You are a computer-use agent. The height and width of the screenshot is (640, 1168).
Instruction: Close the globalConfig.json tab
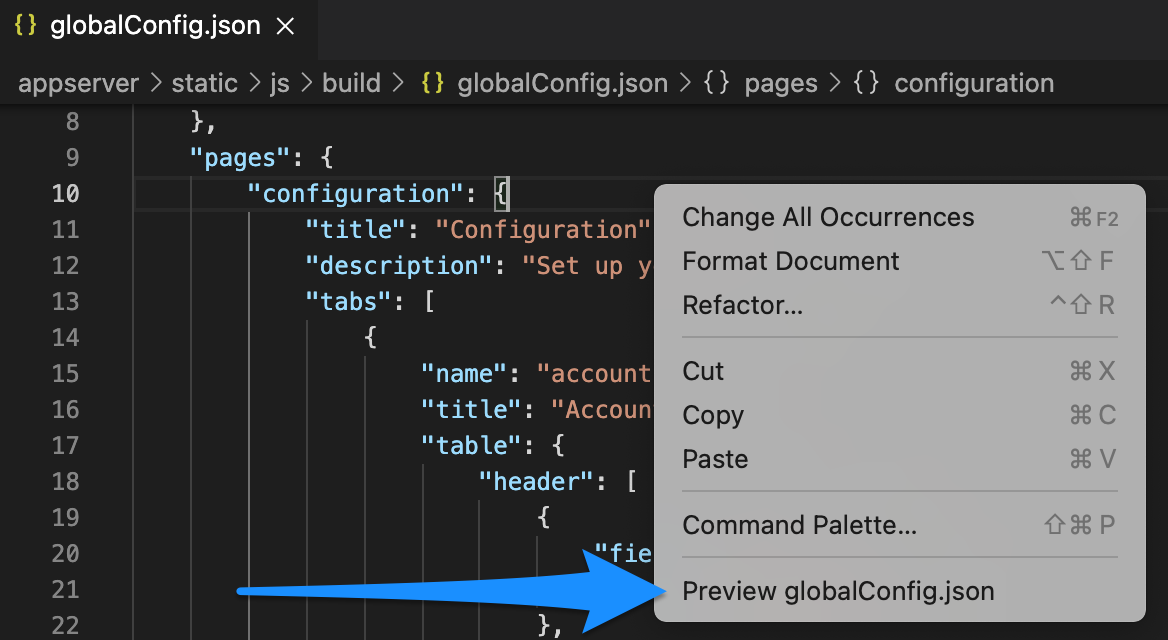pyautogui.click(x=285, y=27)
